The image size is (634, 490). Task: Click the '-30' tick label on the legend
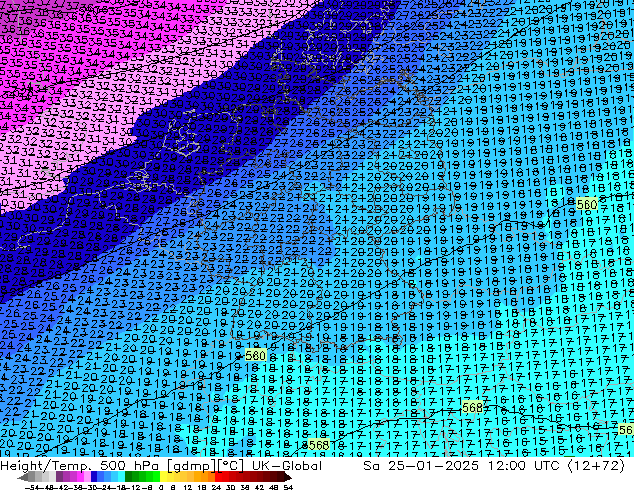click(91, 487)
